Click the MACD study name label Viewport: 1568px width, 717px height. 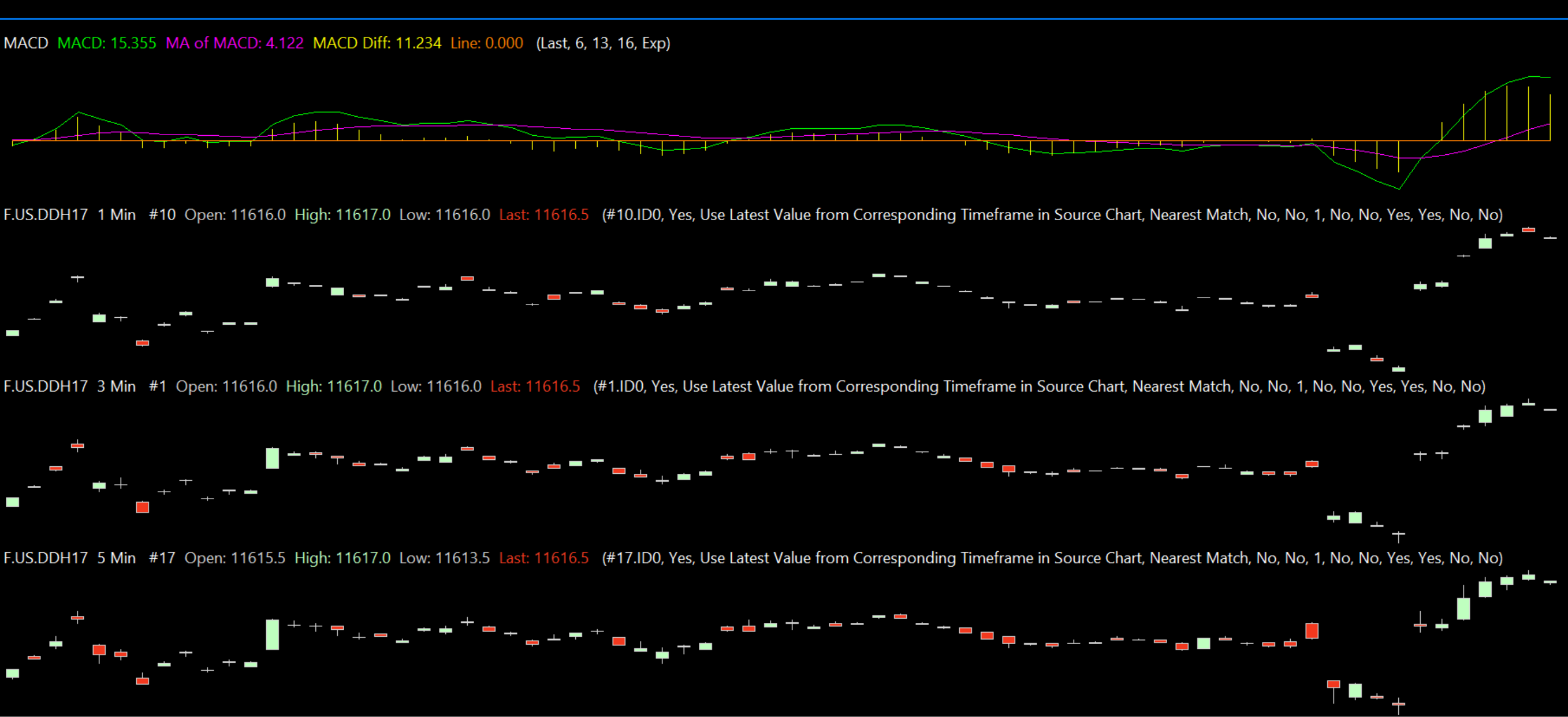25,43
